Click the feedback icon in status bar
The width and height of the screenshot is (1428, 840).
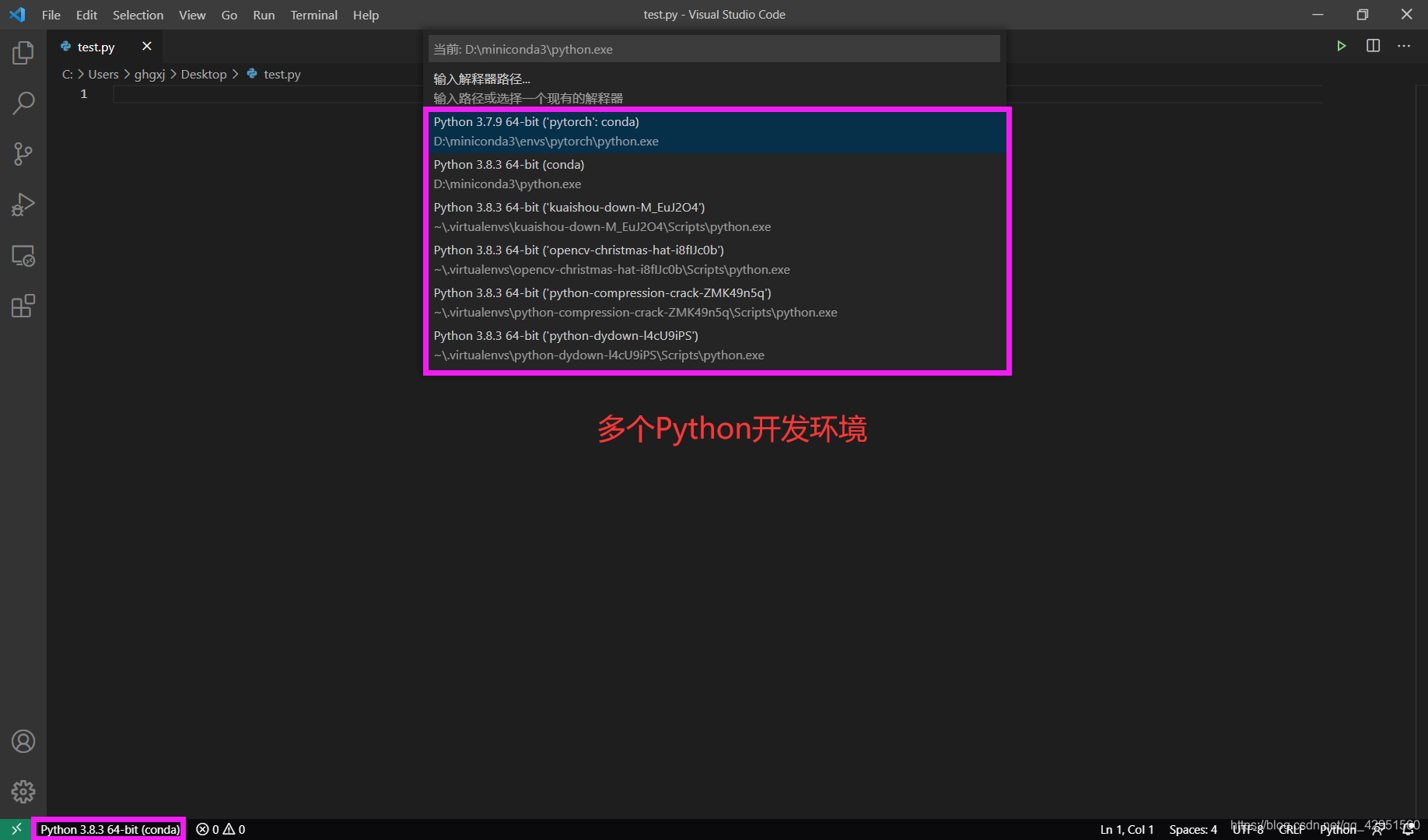click(1377, 829)
